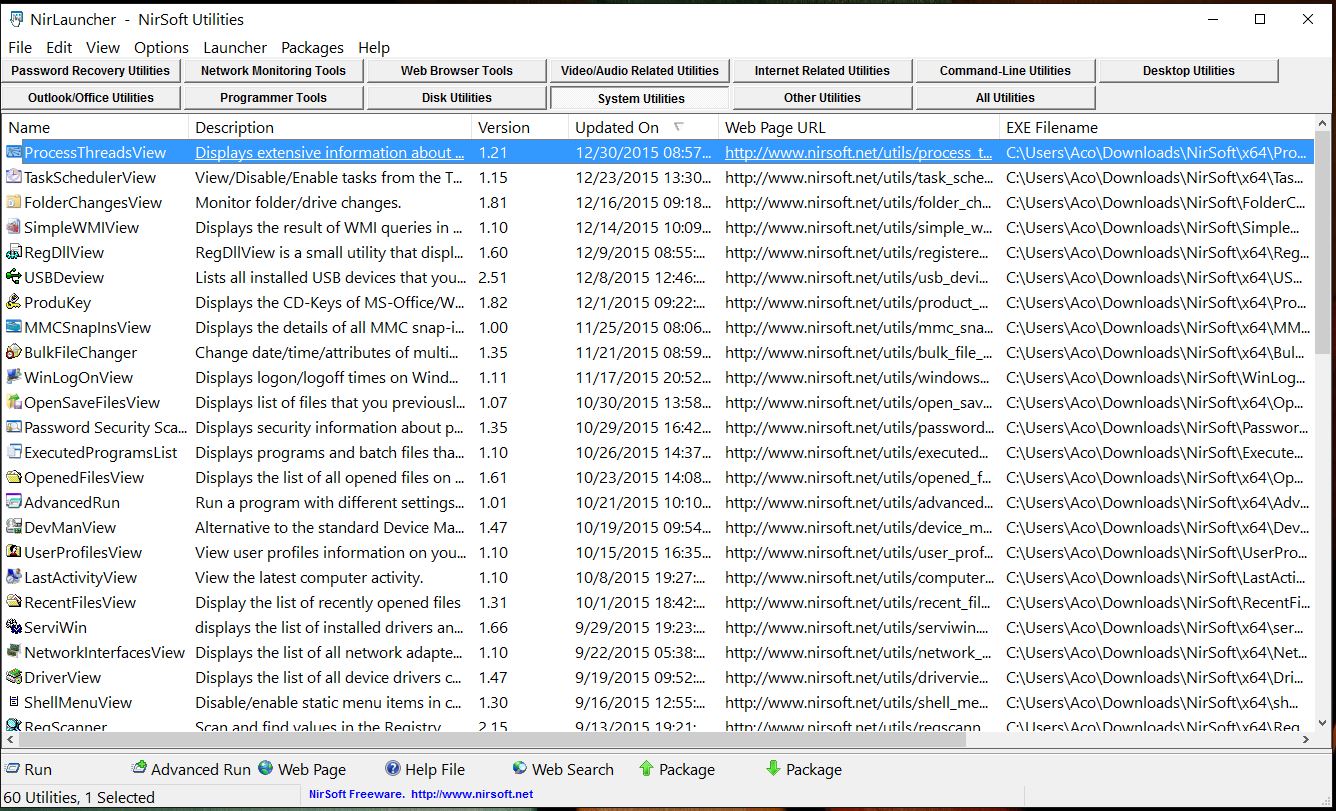The height and width of the screenshot is (811, 1336).
Task: Click the ServiWin utility icon
Action: click(14, 627)
